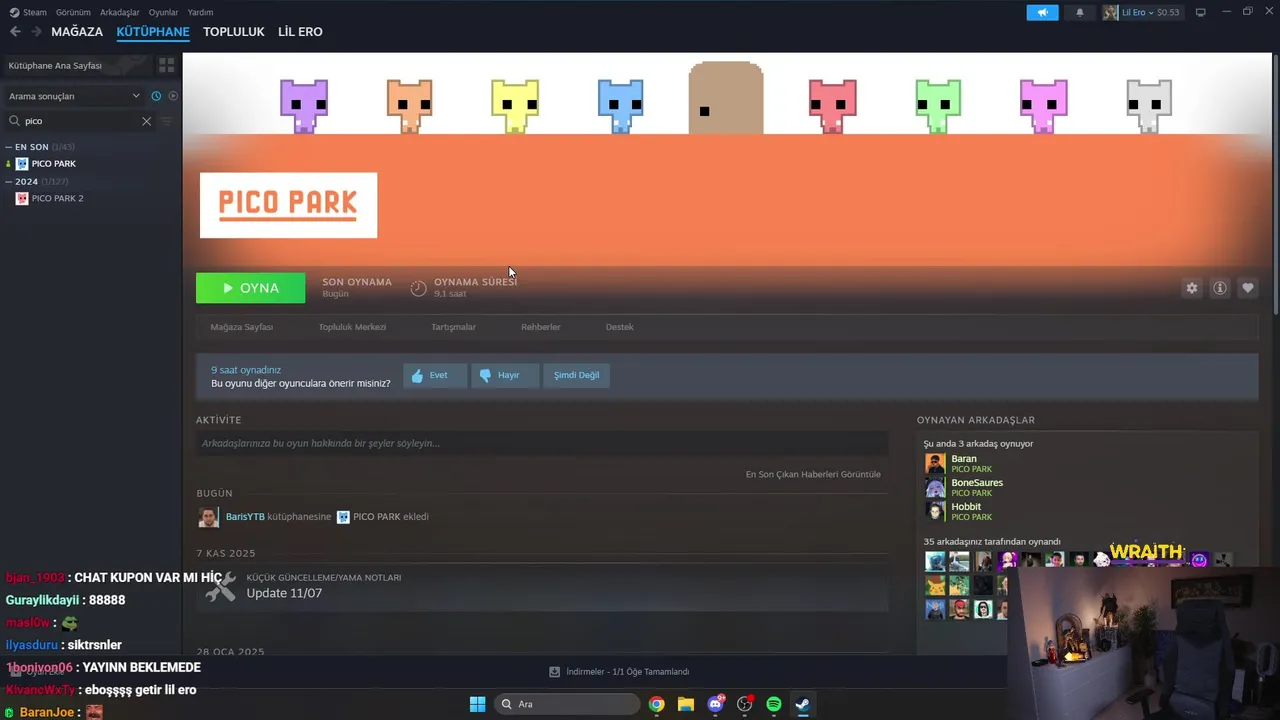Viewport: 1280px width, 720px height.
Task: Clear the pico search text
Action: [x=146, y=121]
